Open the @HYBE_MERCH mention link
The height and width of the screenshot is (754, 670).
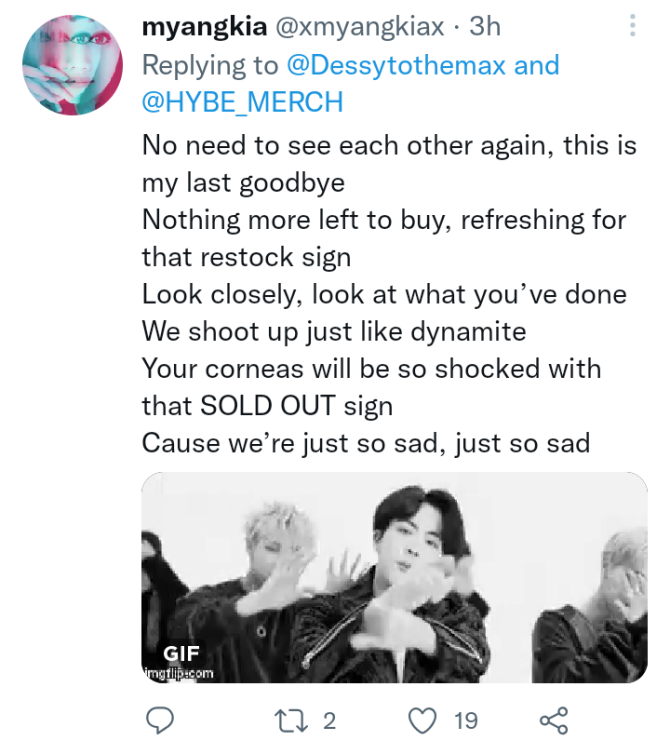242,102
